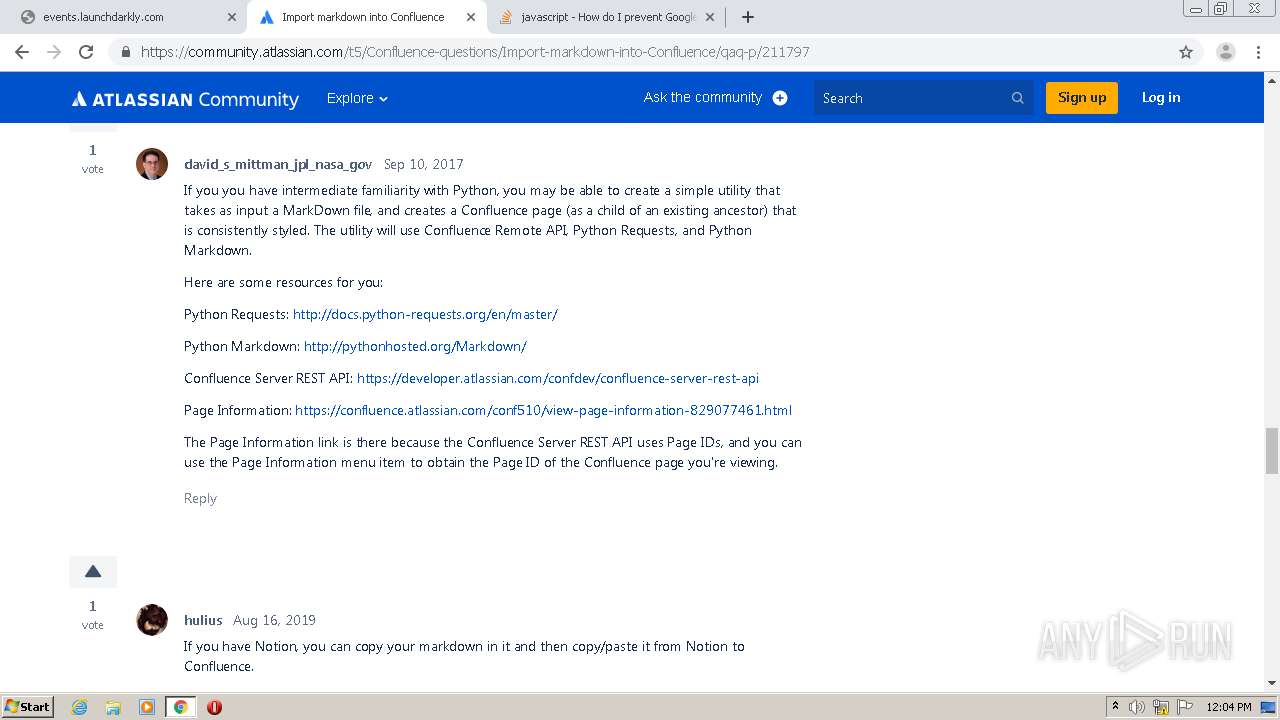Click the page vertical scrollbar thumb
Viewport: 1280px width, 720px height.
(x=1272, y=451)
